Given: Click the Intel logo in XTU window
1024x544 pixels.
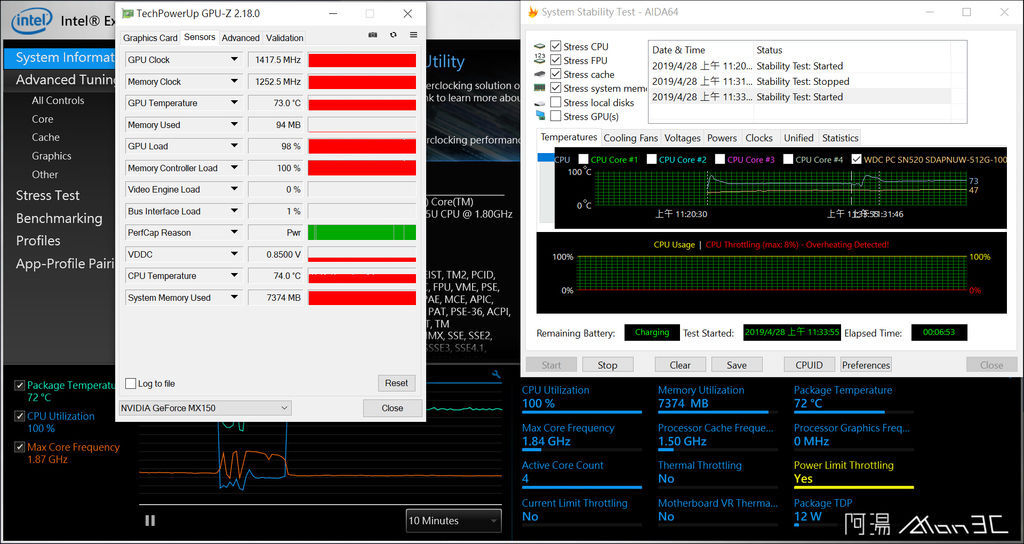Looking at the screenshot, I should coord(31,21).
